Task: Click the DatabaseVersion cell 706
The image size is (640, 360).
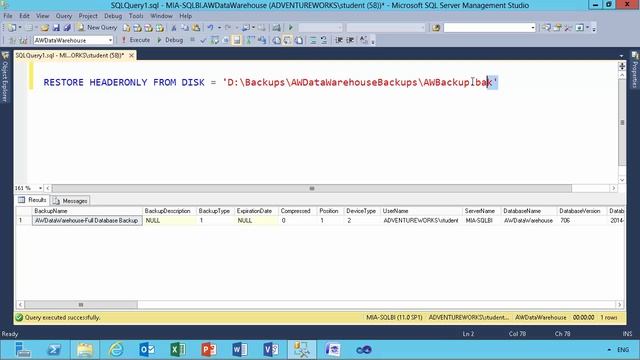Action: (x=582, y=220)
